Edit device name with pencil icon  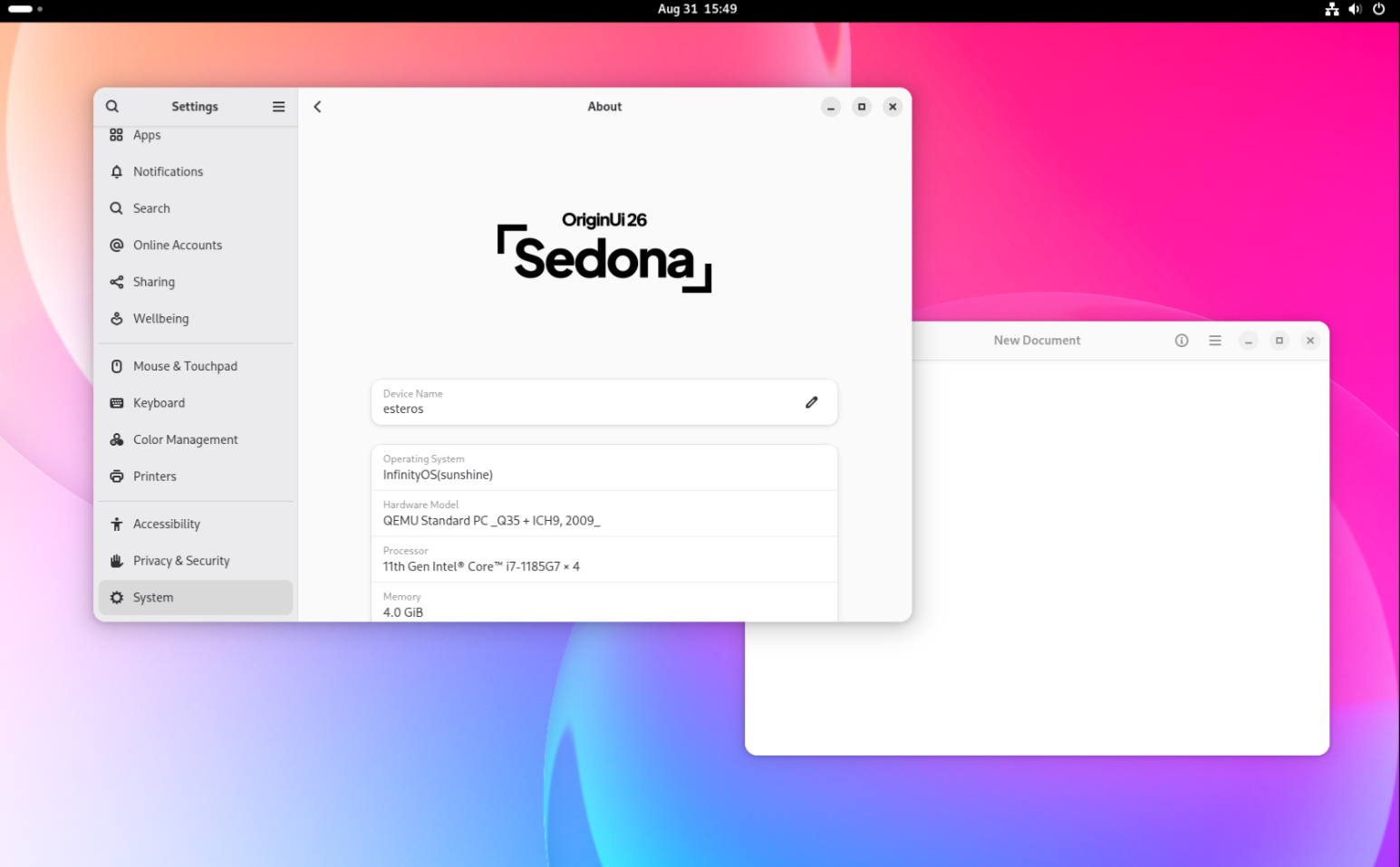click(x=811, y=402)
